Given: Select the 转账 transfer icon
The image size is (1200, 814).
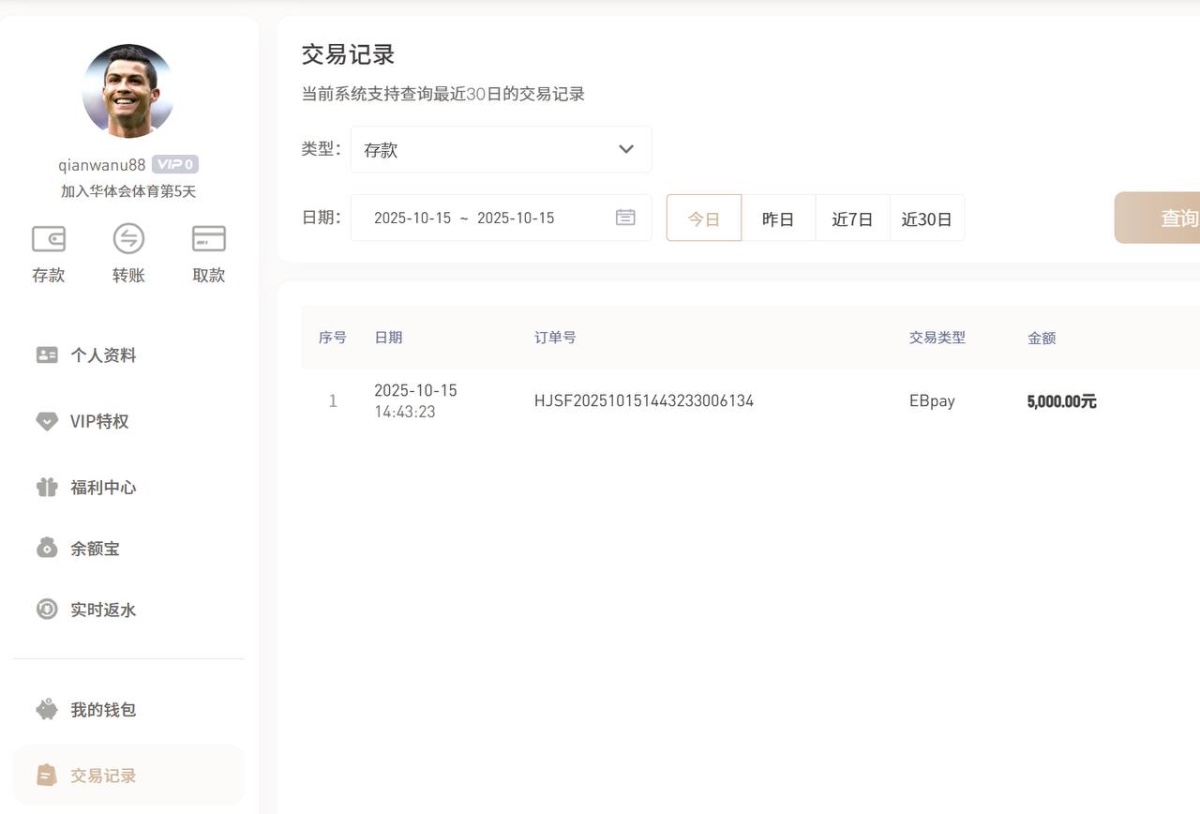Looking at the screenshot, I should [128, 239].
